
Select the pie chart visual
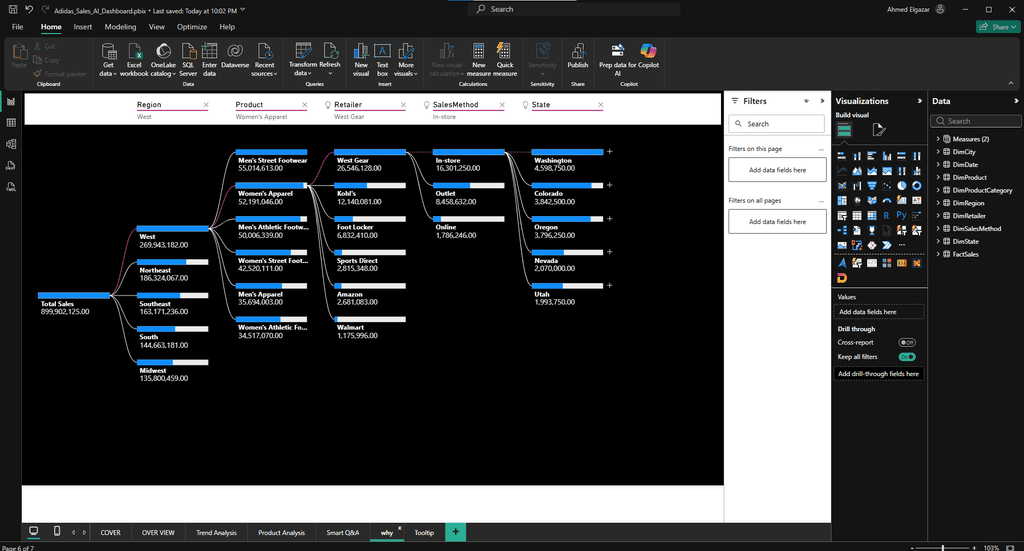click(x=902, y=185)
